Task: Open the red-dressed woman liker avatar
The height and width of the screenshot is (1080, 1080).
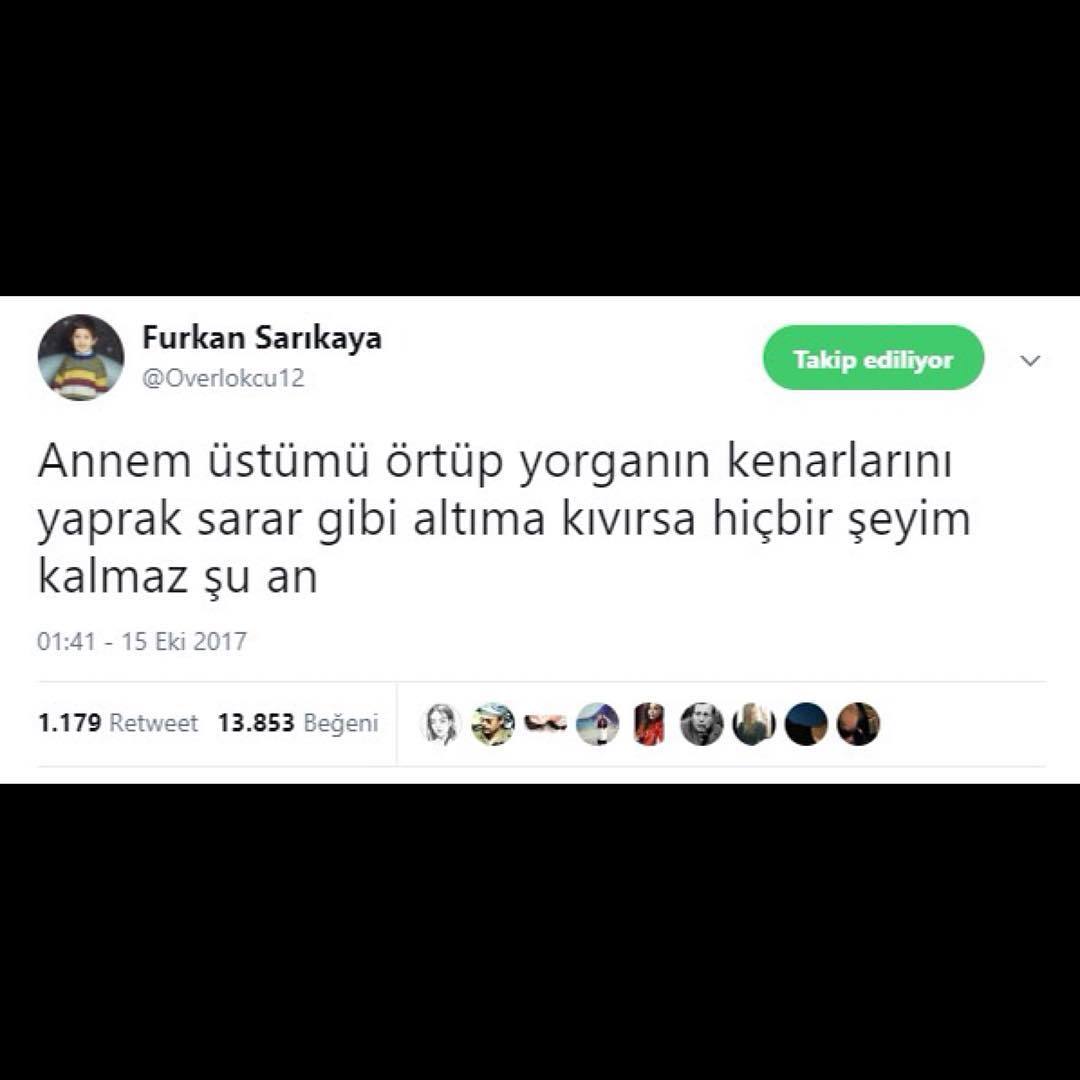Action: pyautogui.click(x=650, y=724)
